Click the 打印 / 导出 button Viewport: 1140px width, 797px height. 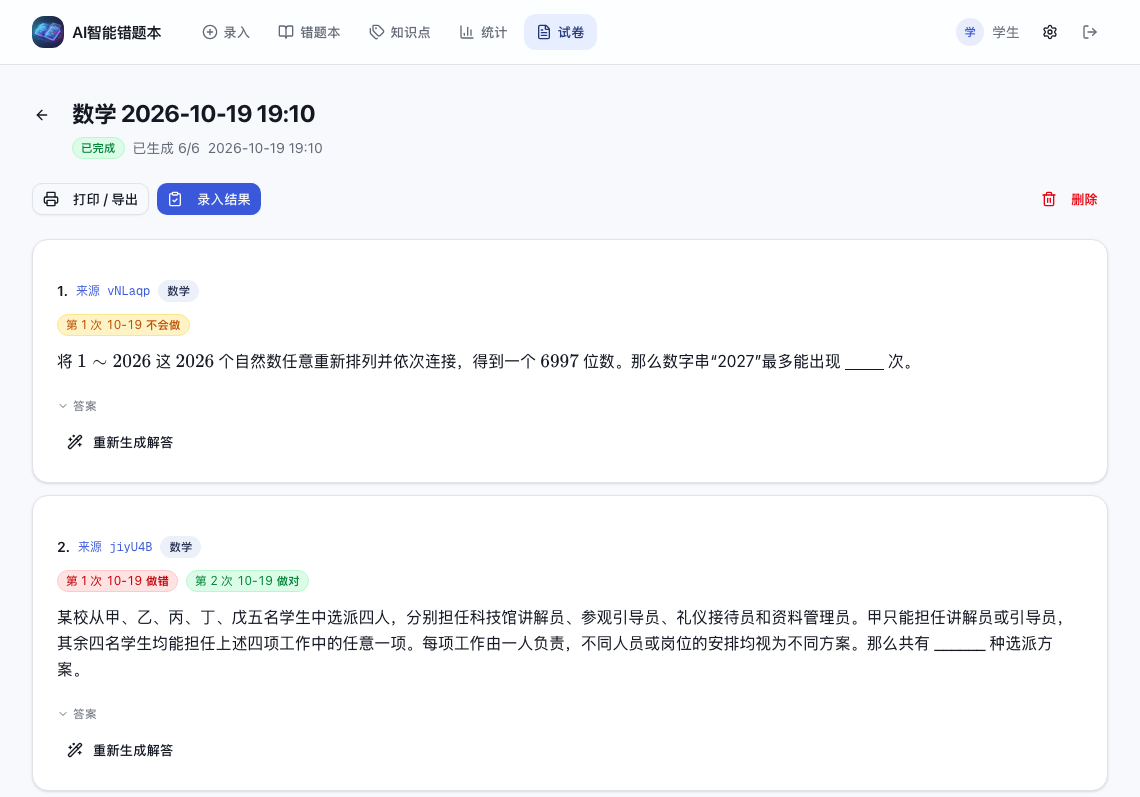[90, 199]
